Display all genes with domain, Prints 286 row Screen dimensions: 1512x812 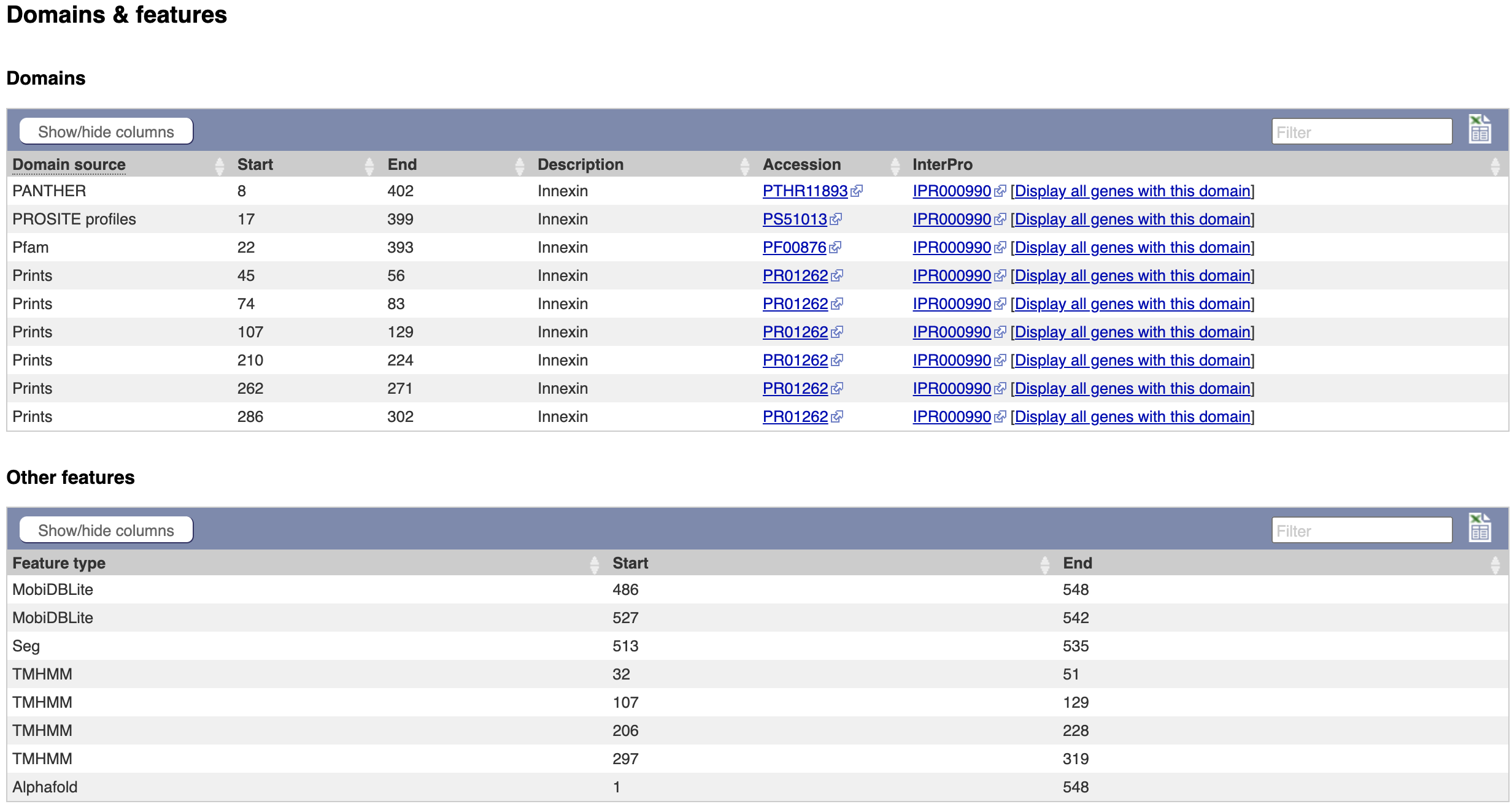pyautogui.click(x=1133, y=416)
